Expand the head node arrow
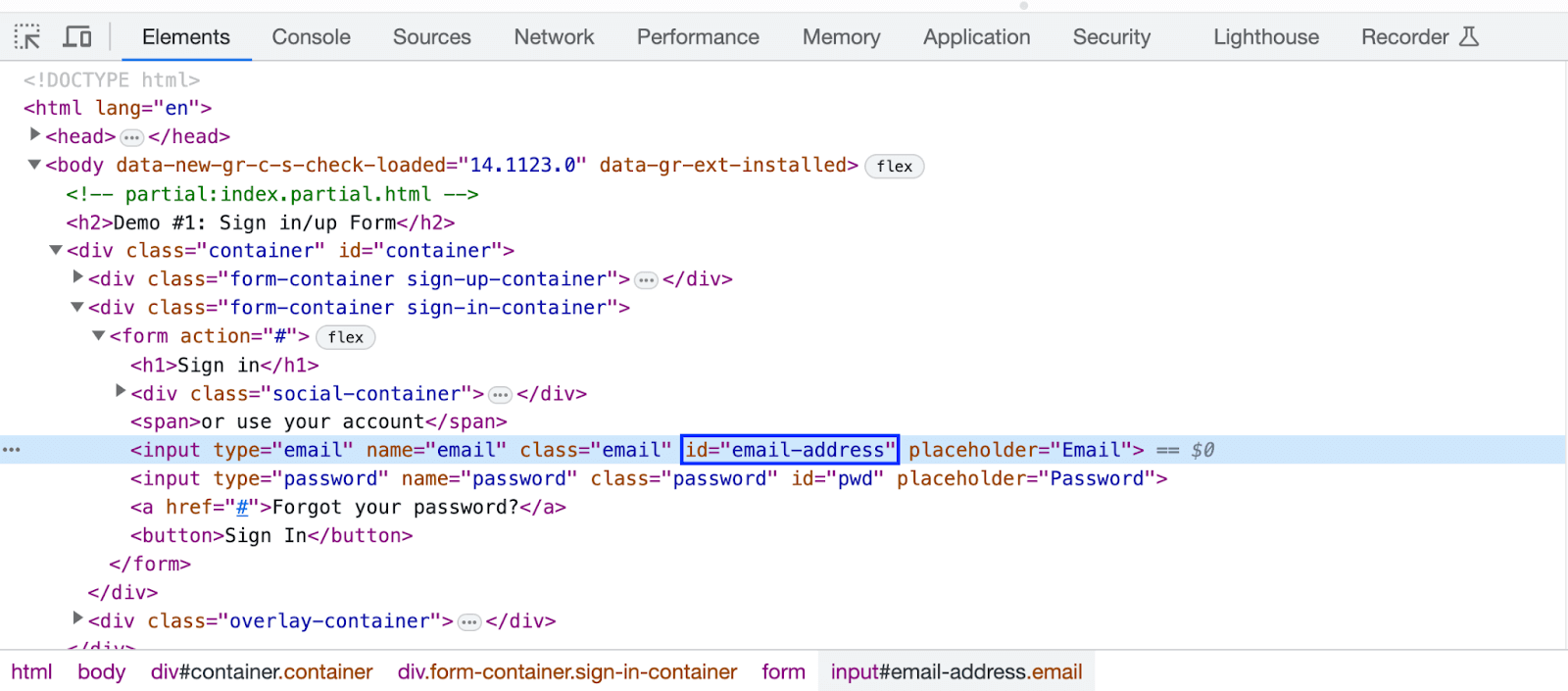 click(x=34, y=135)
